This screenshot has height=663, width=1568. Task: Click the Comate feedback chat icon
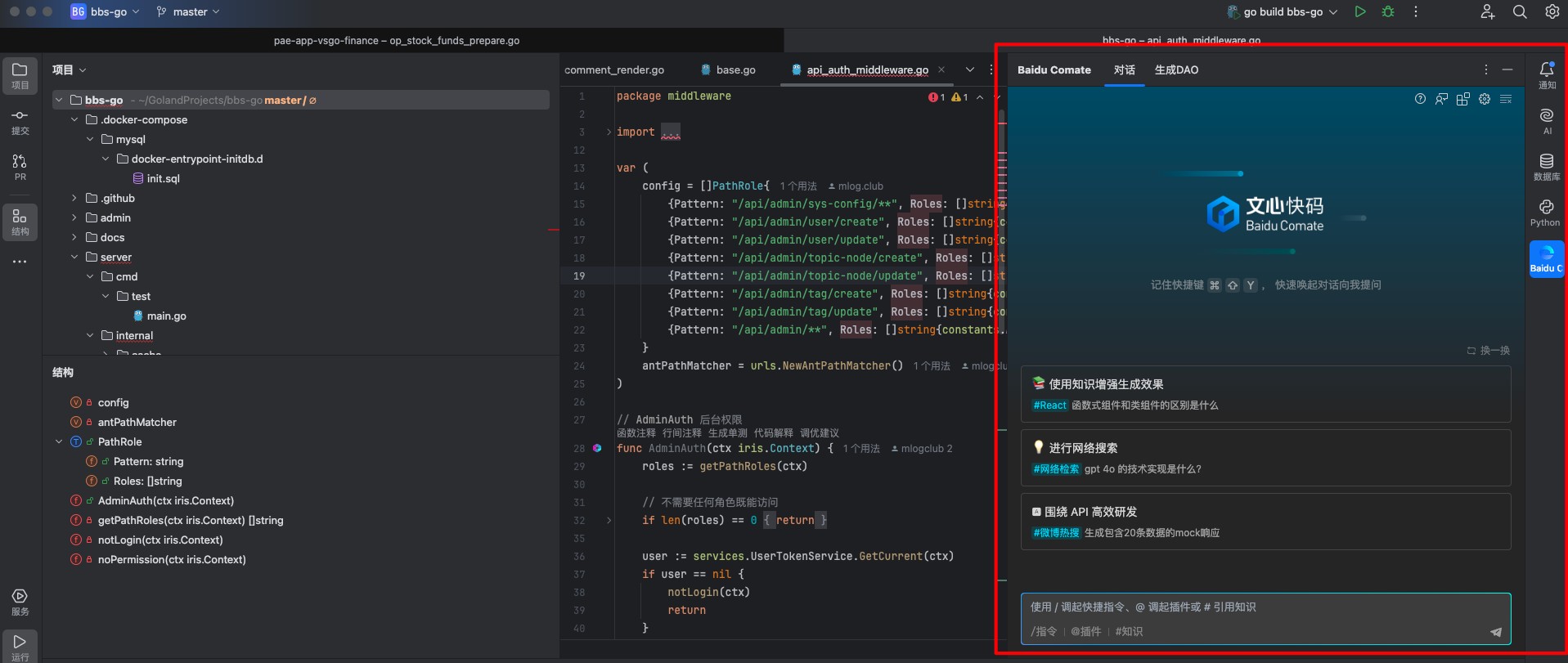pyautogui.click(x=1441, y=99)
